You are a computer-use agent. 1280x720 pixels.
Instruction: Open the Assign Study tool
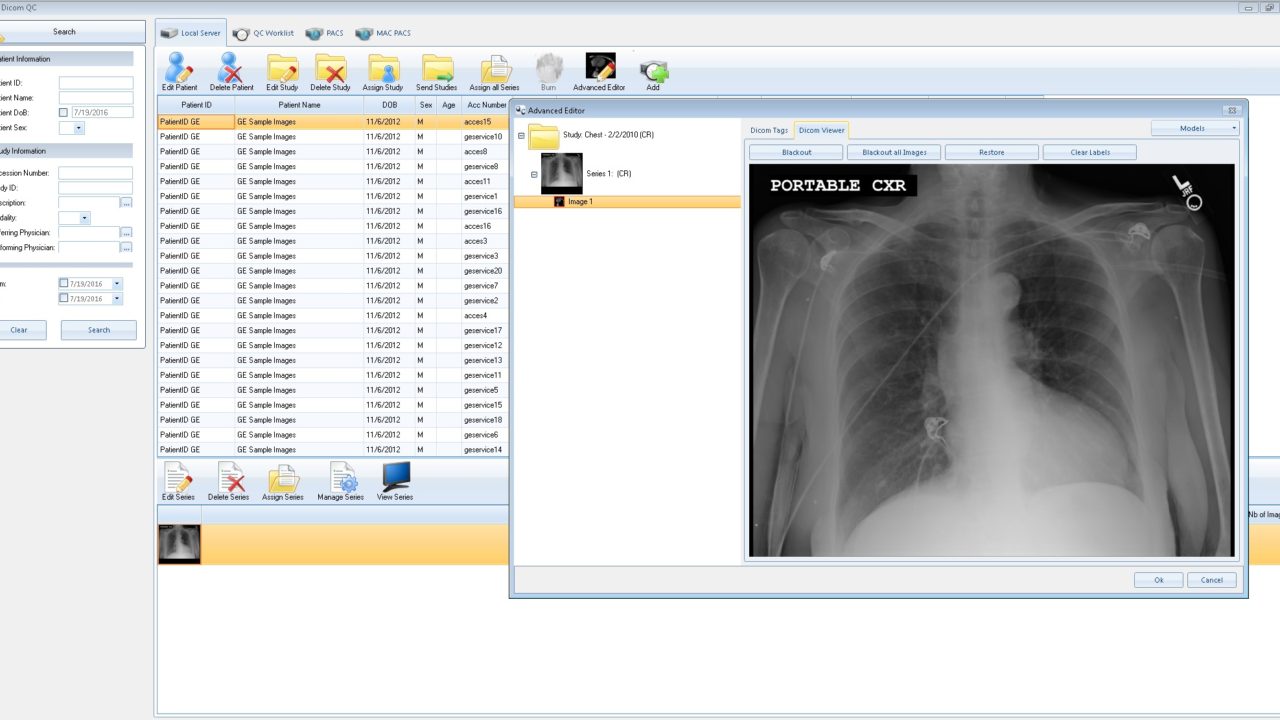pyautogui.click(x=383, y=70)
